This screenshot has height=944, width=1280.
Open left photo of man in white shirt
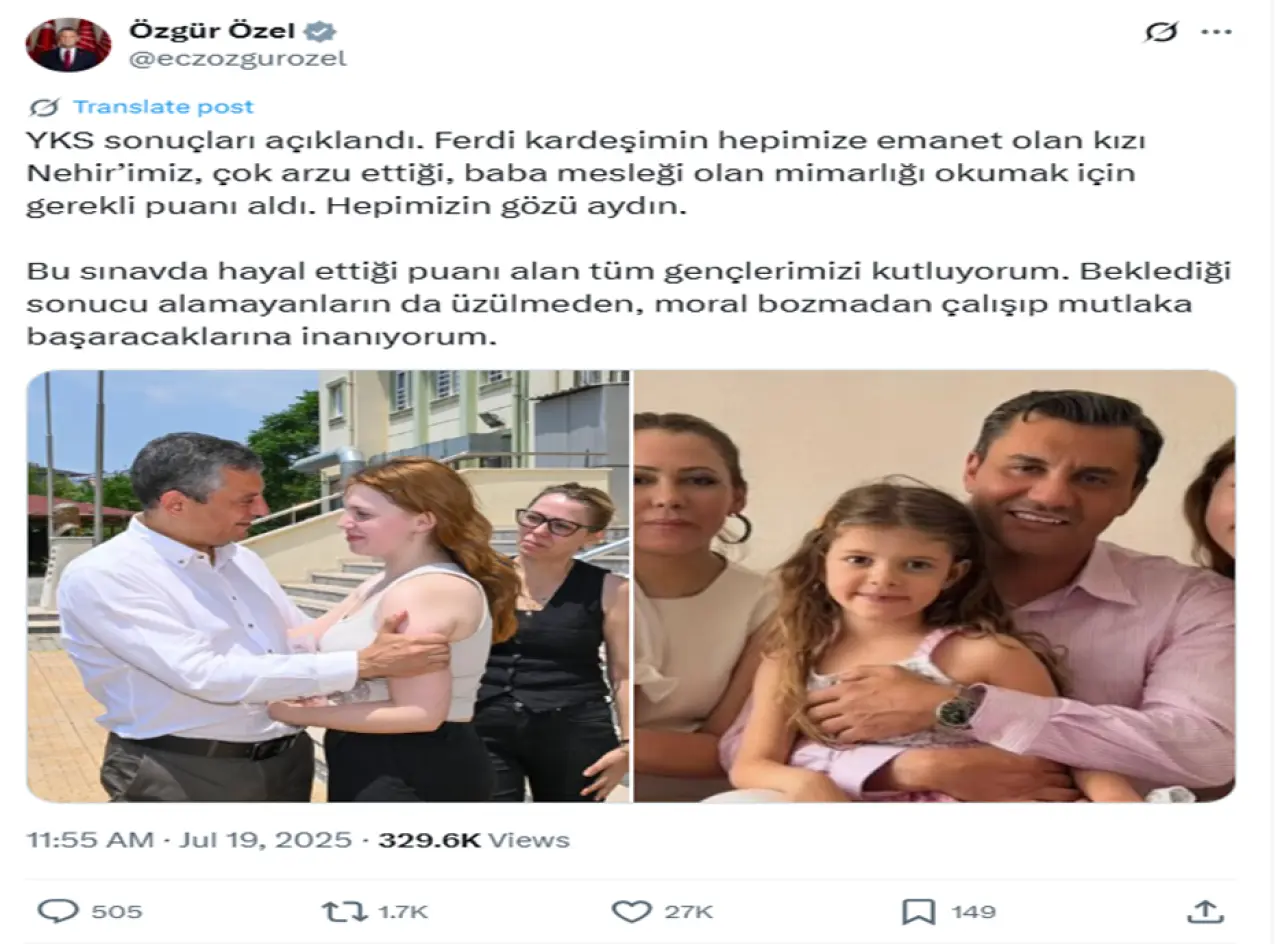click(x=329, y=586)
